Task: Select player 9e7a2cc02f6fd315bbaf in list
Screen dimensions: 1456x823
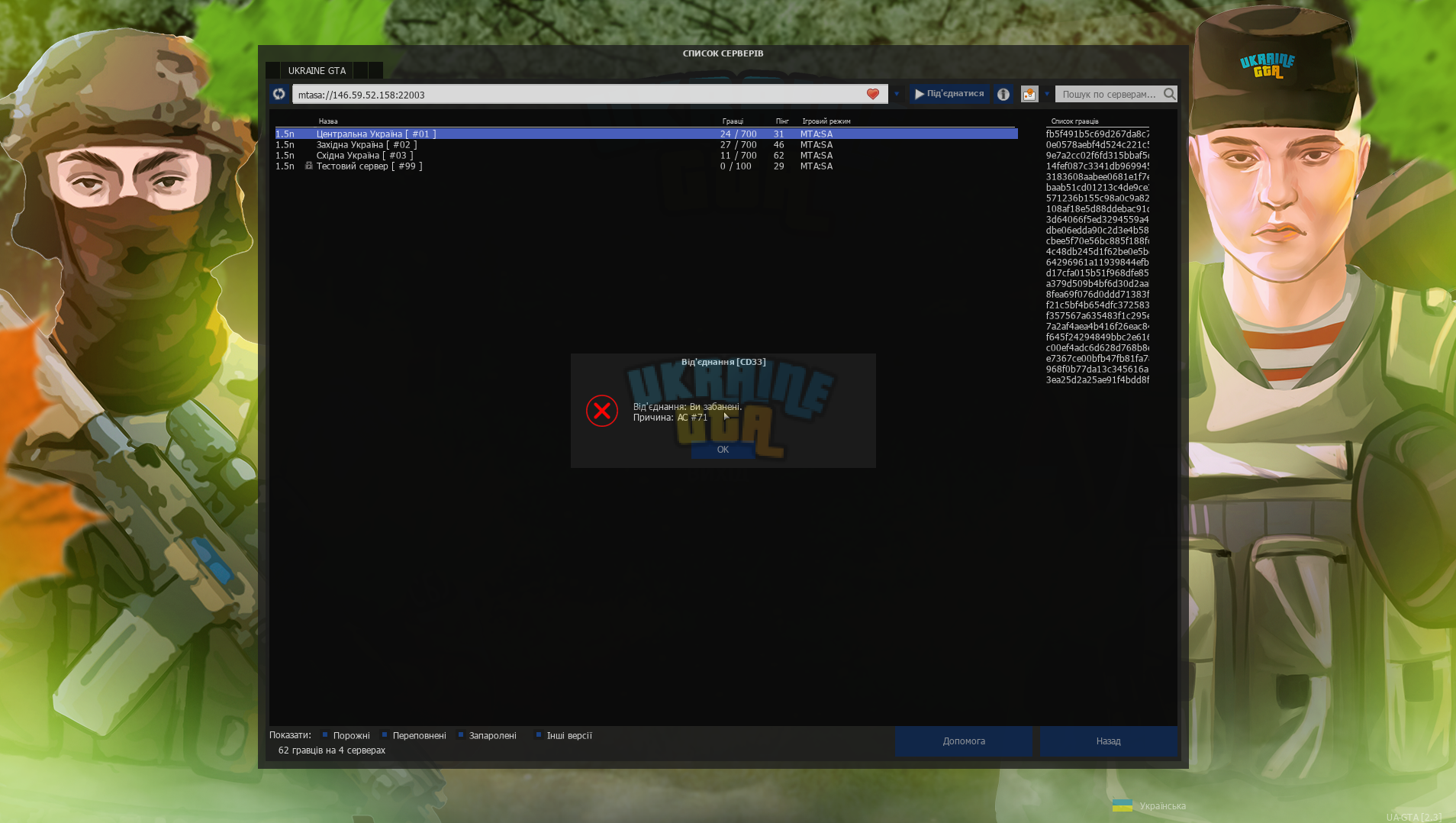Action: [1097, 155]
